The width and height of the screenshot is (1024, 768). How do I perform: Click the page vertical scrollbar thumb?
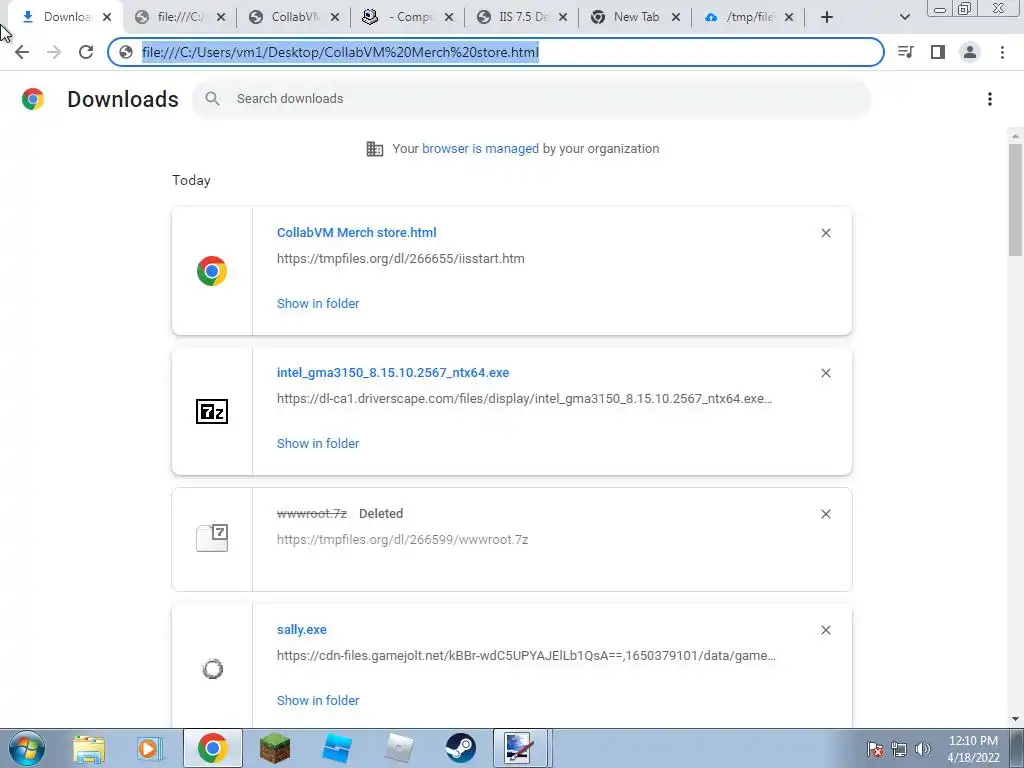tap(1015, 199)
